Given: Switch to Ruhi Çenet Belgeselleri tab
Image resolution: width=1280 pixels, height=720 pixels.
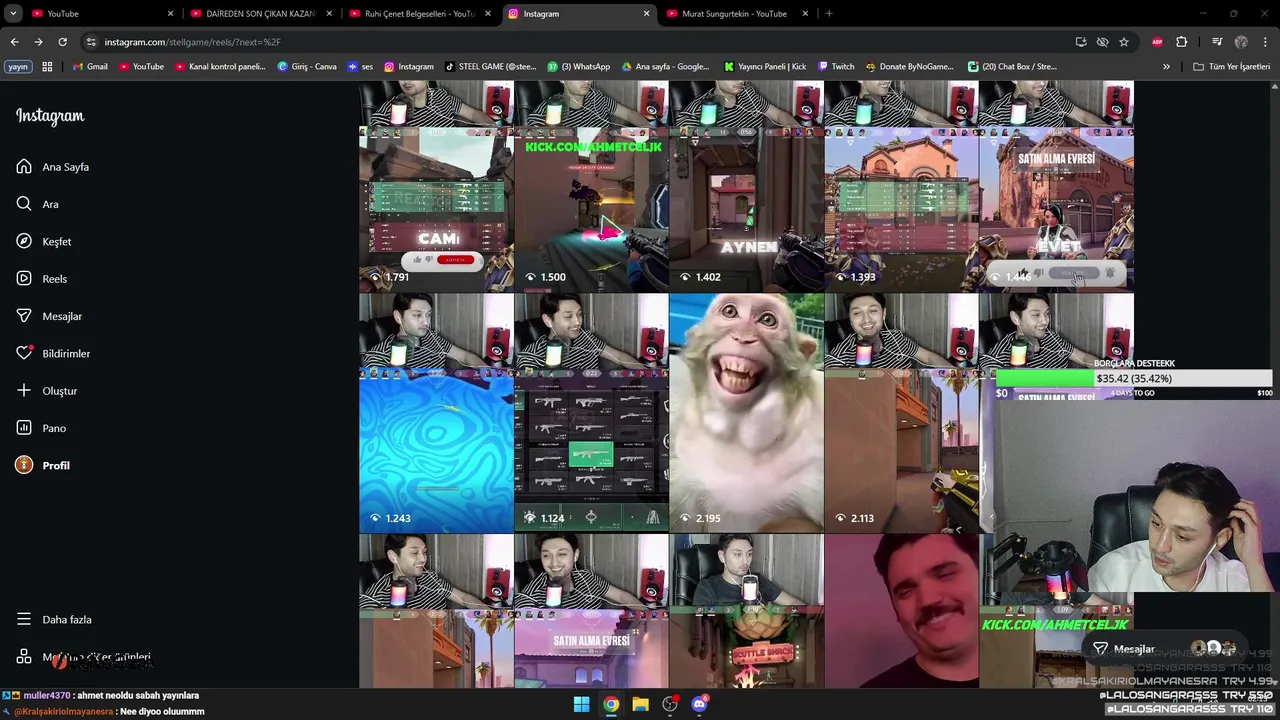Looking at the screenshot, I should 418,14.
